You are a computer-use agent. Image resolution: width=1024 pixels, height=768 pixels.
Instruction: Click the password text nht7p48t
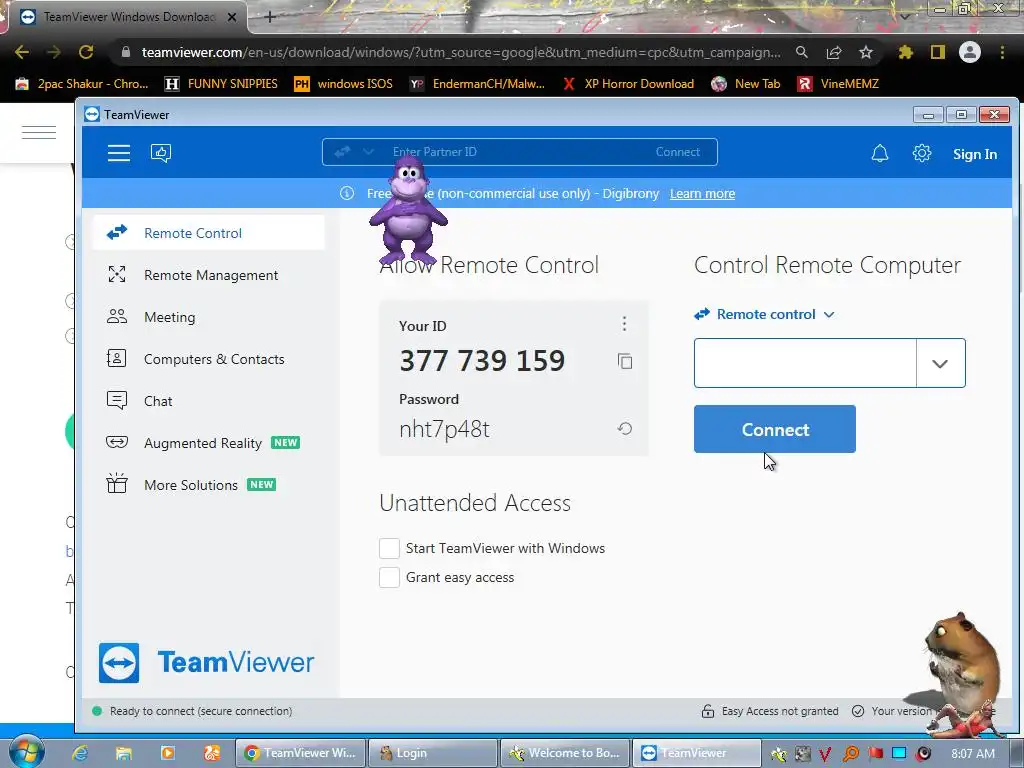click(444, 429)
